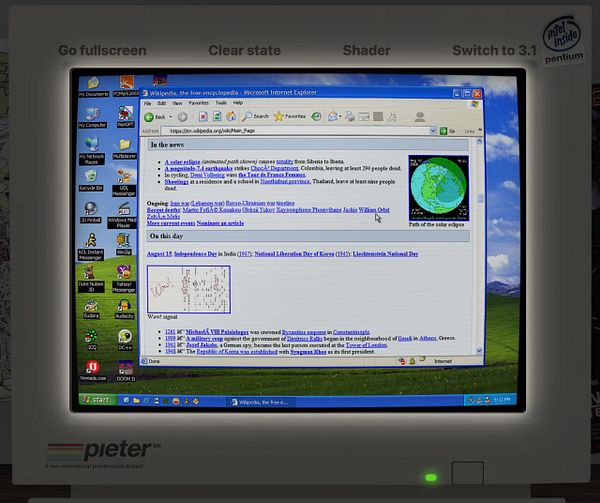Screen dimensions: 600x503
Task: Launch AOL Instant Messenger desktop icon
Action: (x=91, y=247)
